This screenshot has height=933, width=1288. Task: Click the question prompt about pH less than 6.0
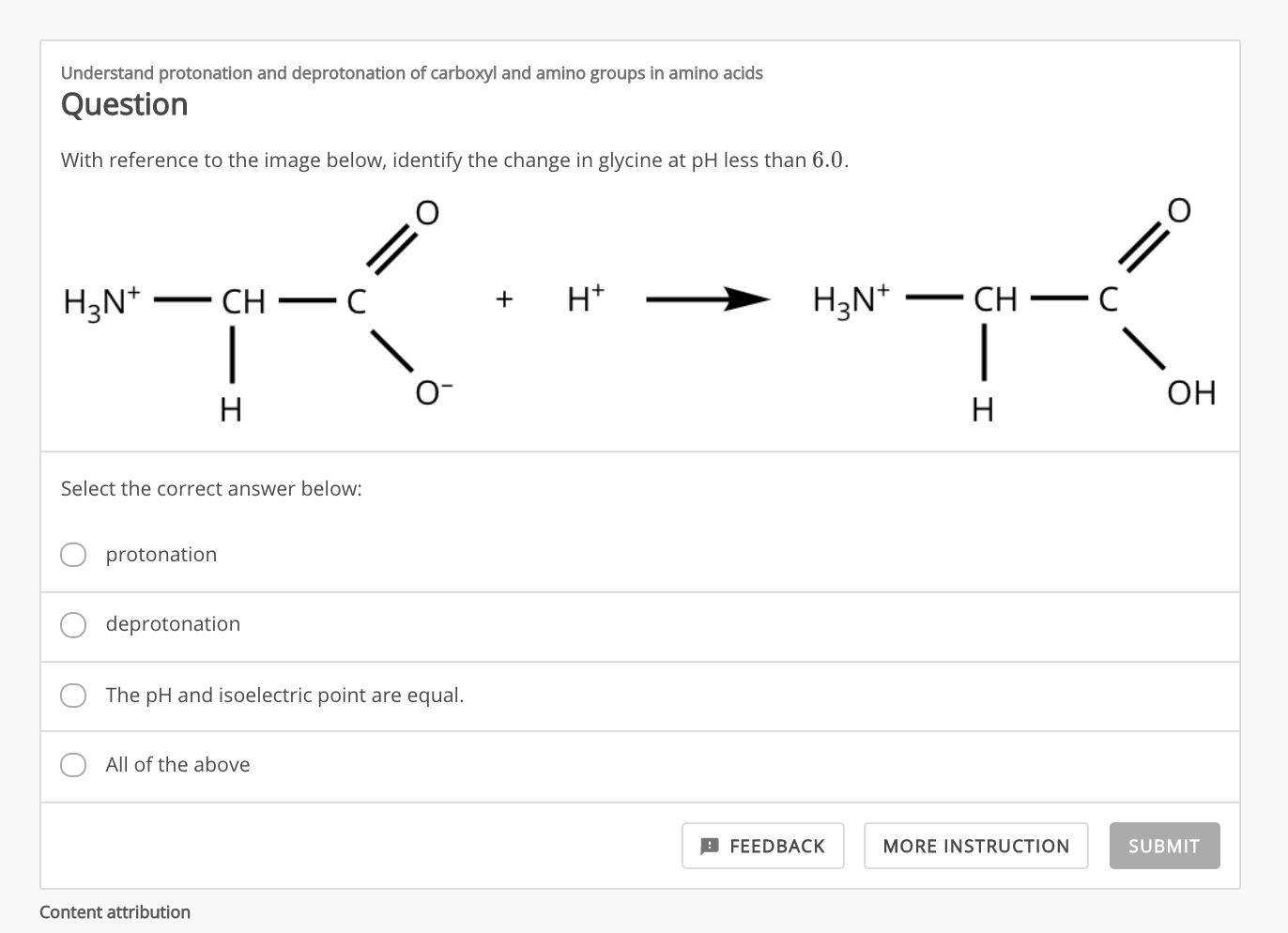click(x=453, y=160)
